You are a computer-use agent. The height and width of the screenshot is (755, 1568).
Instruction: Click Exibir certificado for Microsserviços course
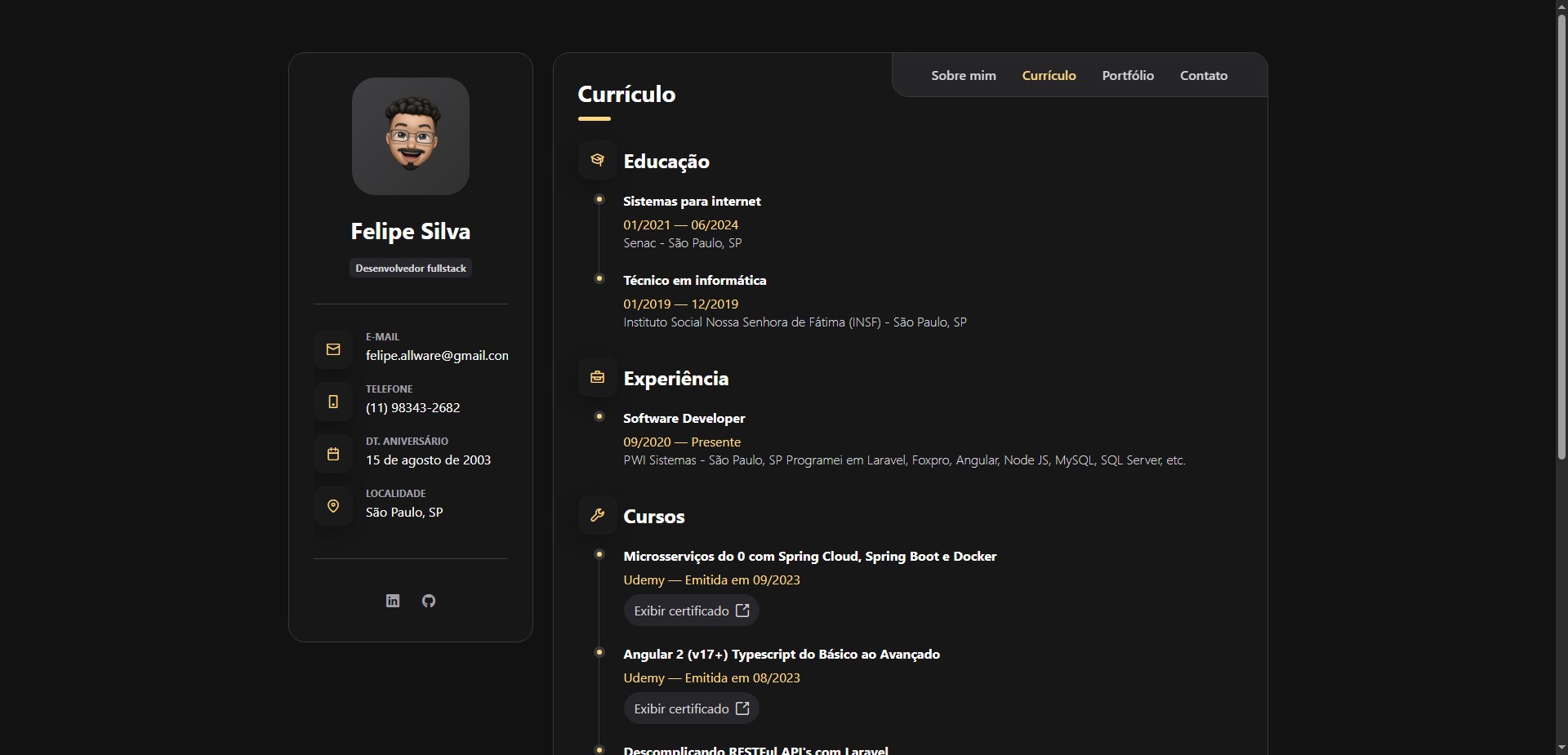[x=692, y=611]
